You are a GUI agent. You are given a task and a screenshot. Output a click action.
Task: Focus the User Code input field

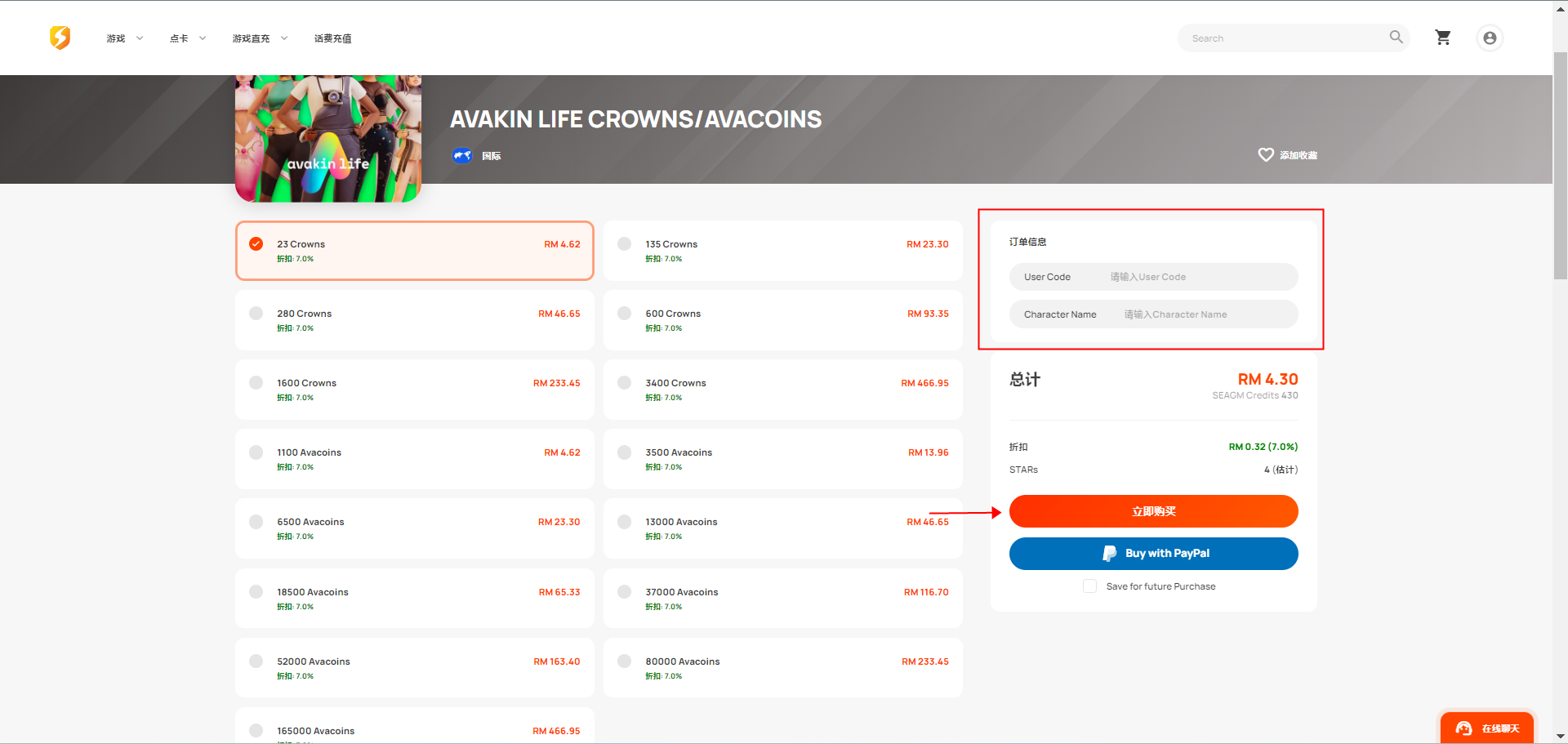1153,277
